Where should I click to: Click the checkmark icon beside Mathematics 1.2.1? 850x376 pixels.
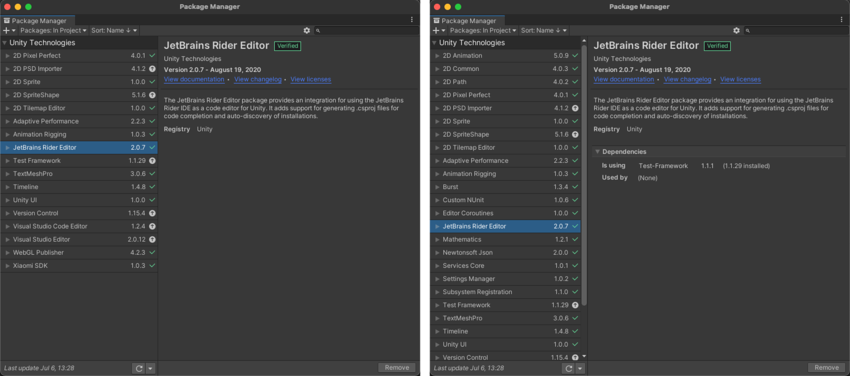coord(575,239)
